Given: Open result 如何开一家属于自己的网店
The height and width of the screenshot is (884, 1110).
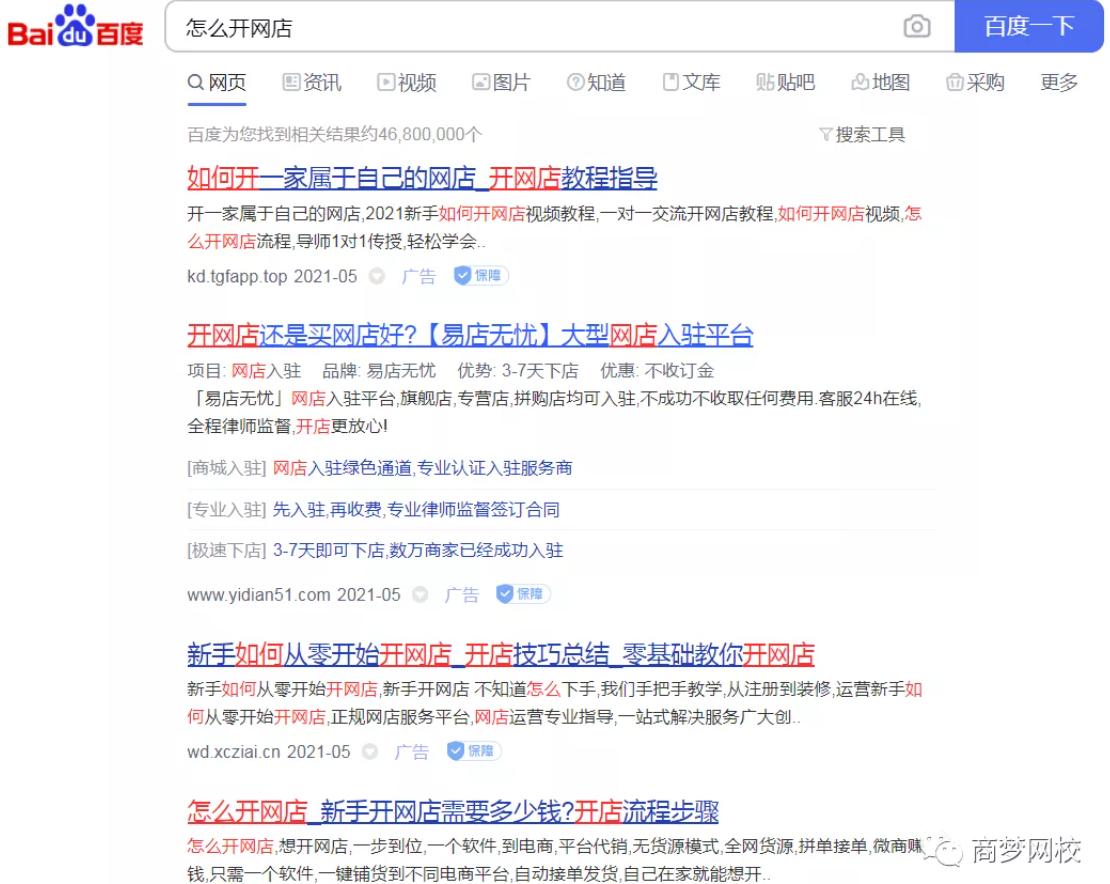Looking at the screenshot, I should pos(422,178).
